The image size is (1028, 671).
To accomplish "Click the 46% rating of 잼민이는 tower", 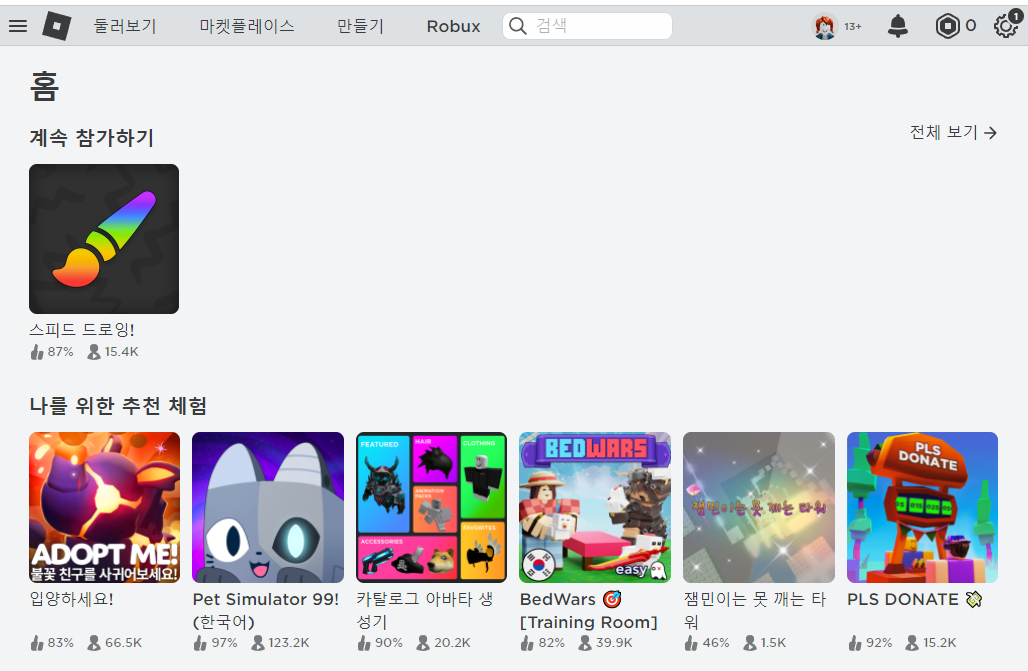I will (x=707, y=643).
